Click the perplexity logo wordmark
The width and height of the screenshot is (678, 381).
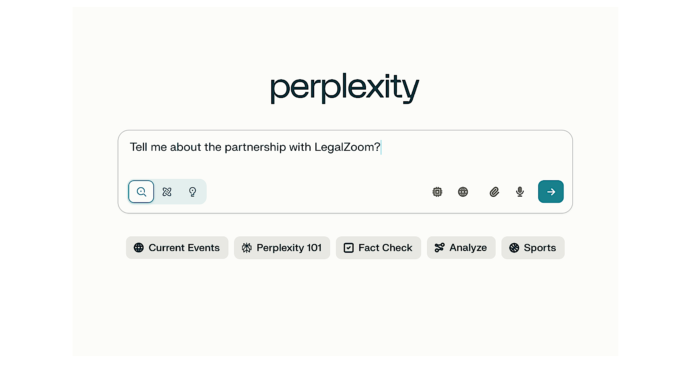pyautogui.click(x=345, y=88)
